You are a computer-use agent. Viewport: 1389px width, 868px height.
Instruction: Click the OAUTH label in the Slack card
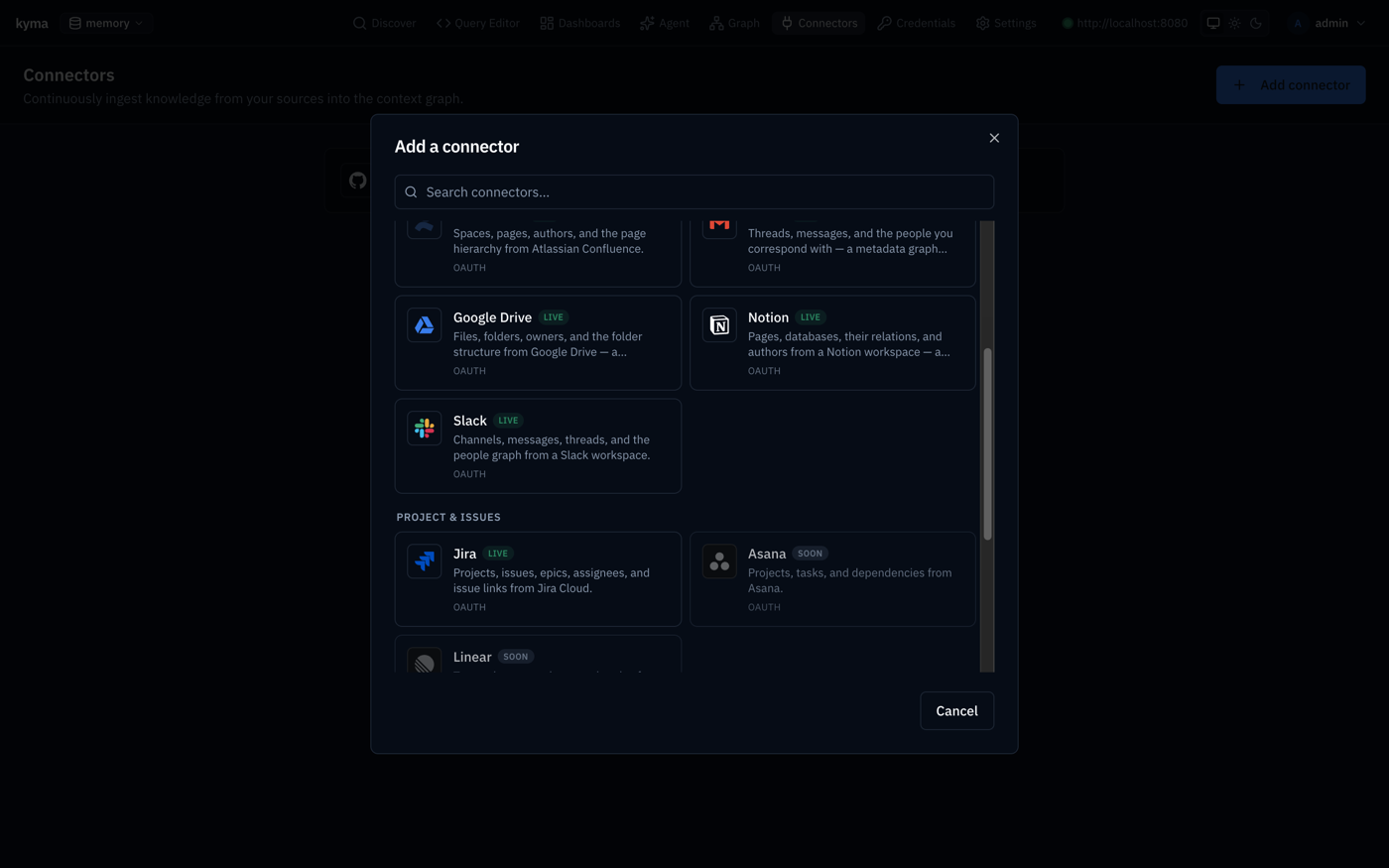coord(469,474)
